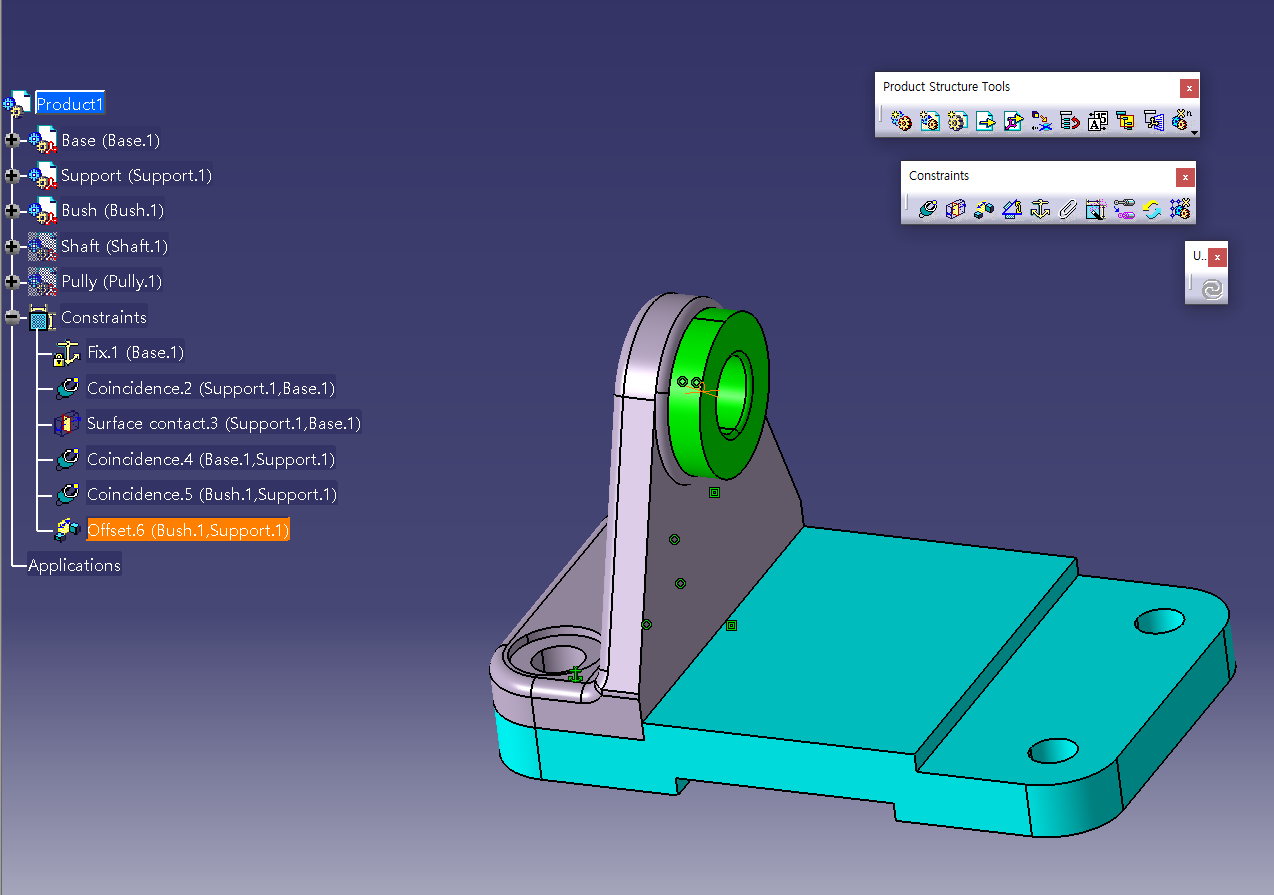
Task: Select 'Shaft (Shaft.1)' tree entry
Action: [x=114, y=246]
